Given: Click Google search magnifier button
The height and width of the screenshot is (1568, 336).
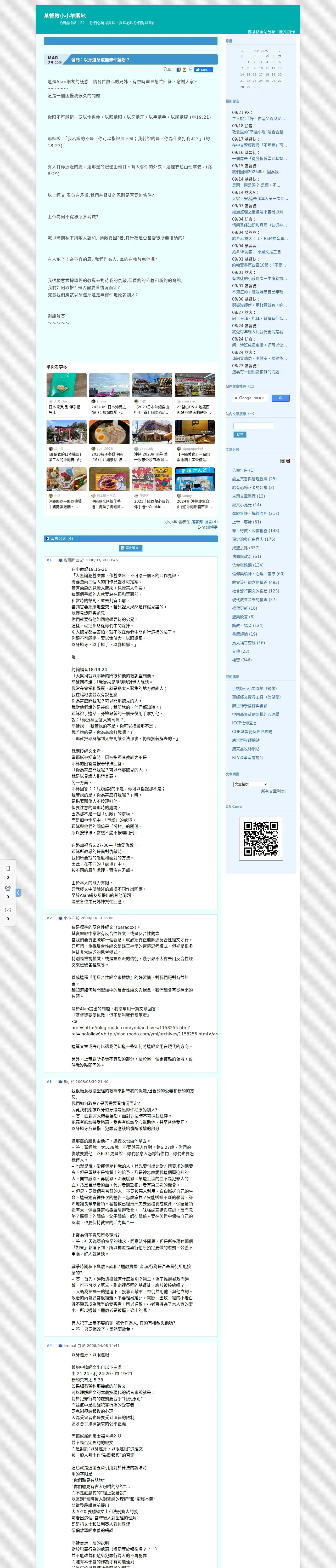Looking at the screenshot, I should (x=280, y=398).
